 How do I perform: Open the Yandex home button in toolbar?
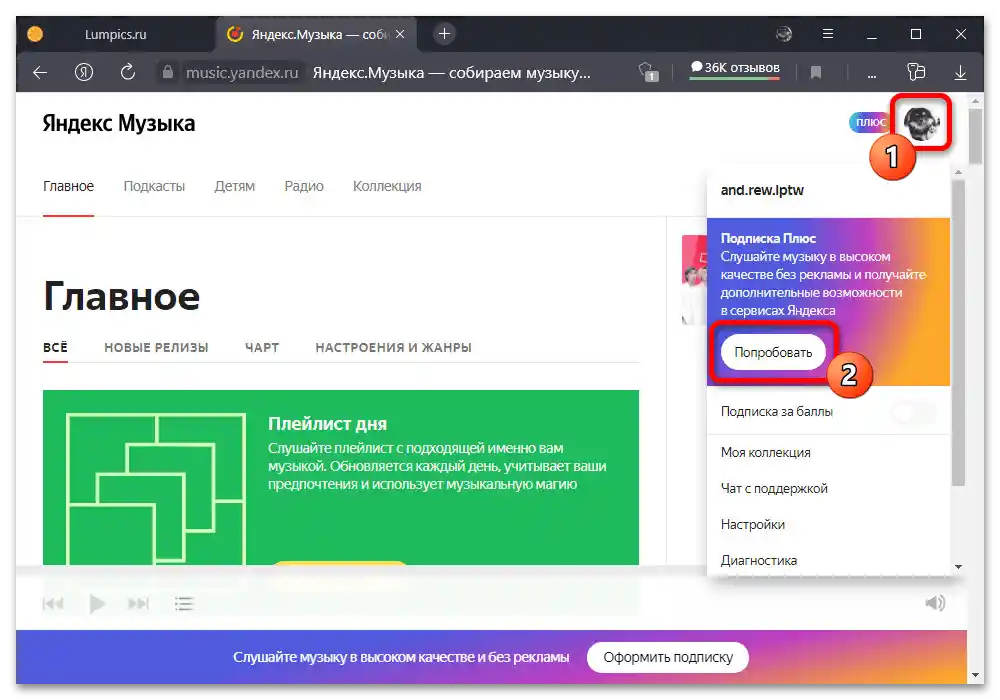click(84, 72)
